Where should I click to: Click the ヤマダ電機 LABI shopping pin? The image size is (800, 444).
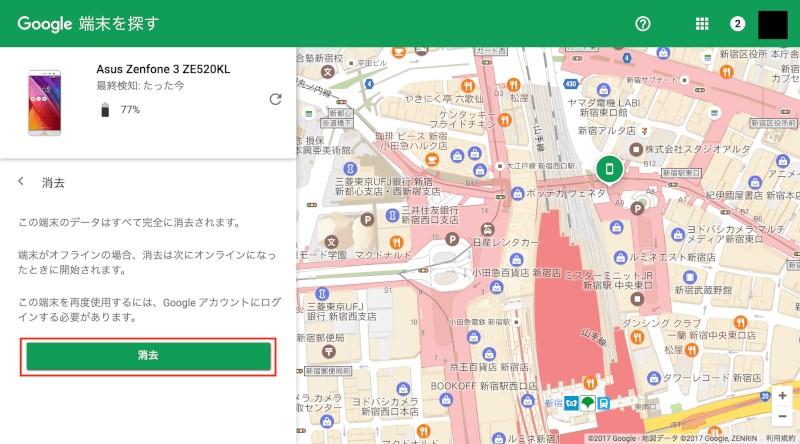[x=604, y=90]
